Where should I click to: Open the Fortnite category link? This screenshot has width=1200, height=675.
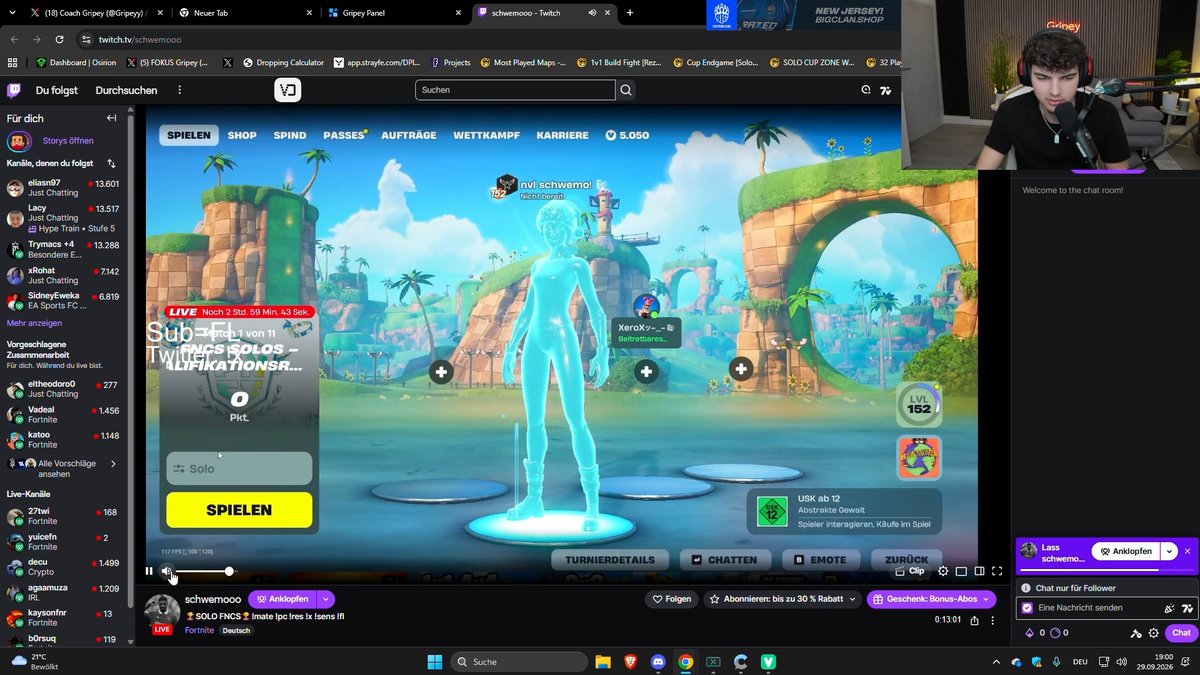(199, 630)
